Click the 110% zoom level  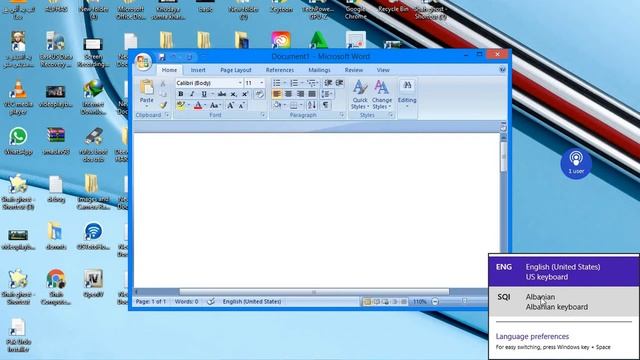(419, 302)
